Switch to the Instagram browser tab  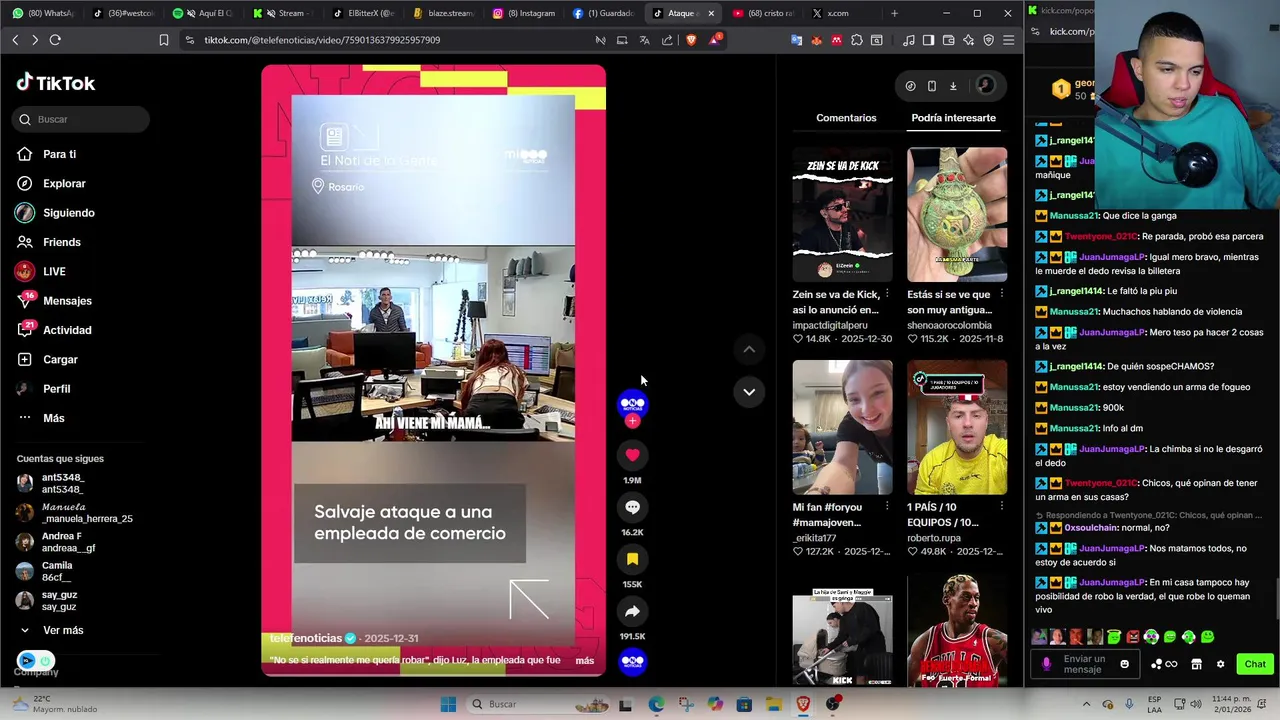point(523,13)
